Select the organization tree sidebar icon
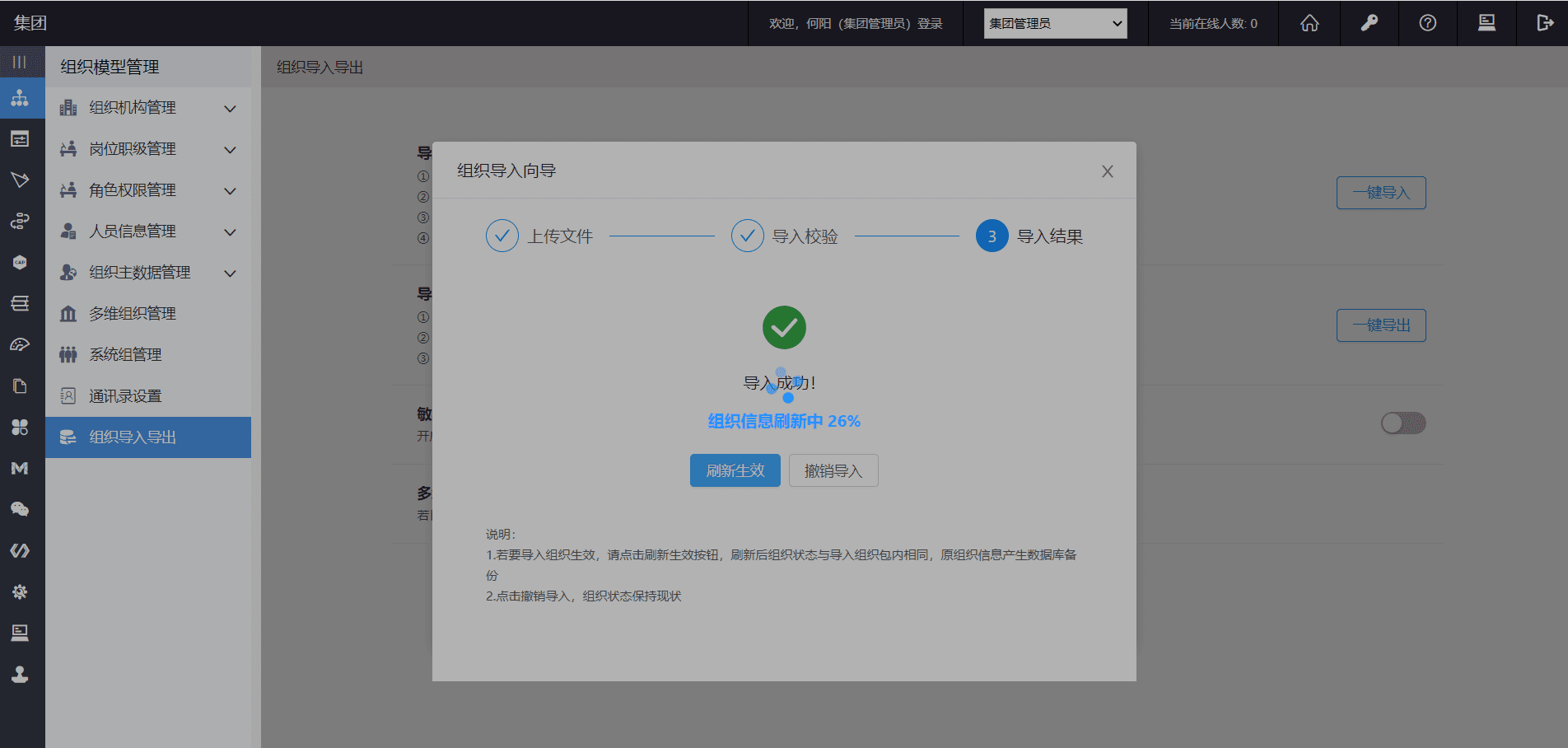 pyautogui.click(x=20, y=98)
